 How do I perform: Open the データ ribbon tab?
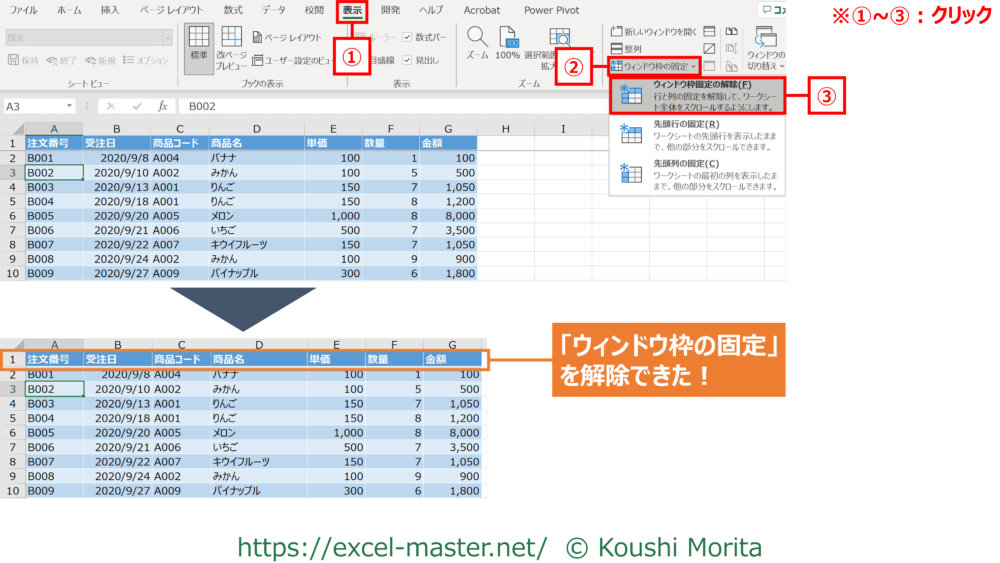click(x=273, y=10)
